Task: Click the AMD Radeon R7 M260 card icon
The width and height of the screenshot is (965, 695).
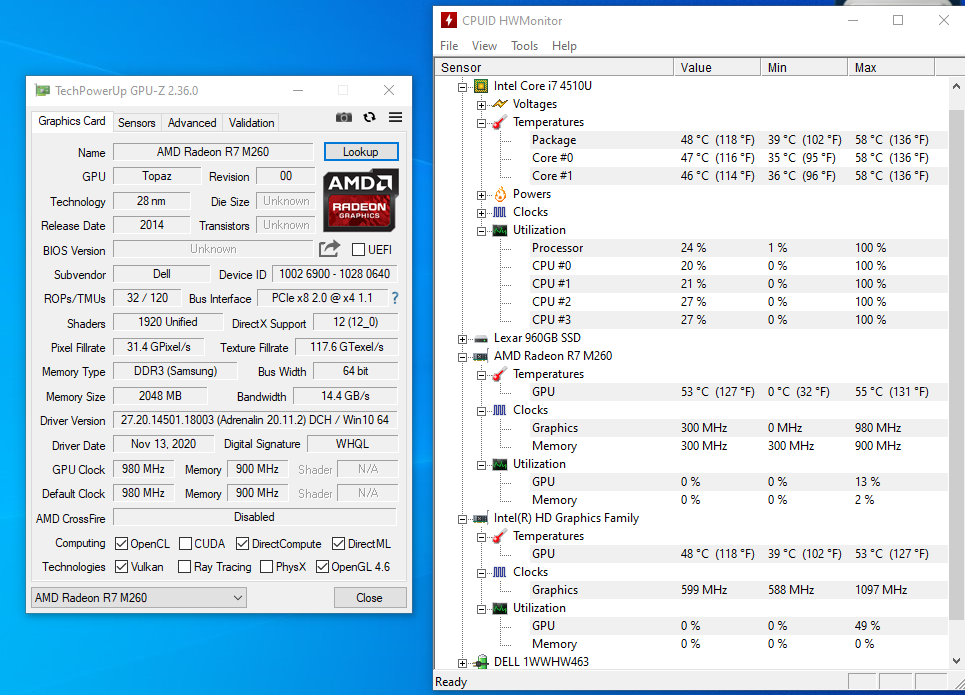Action: (x=480, y=356)
